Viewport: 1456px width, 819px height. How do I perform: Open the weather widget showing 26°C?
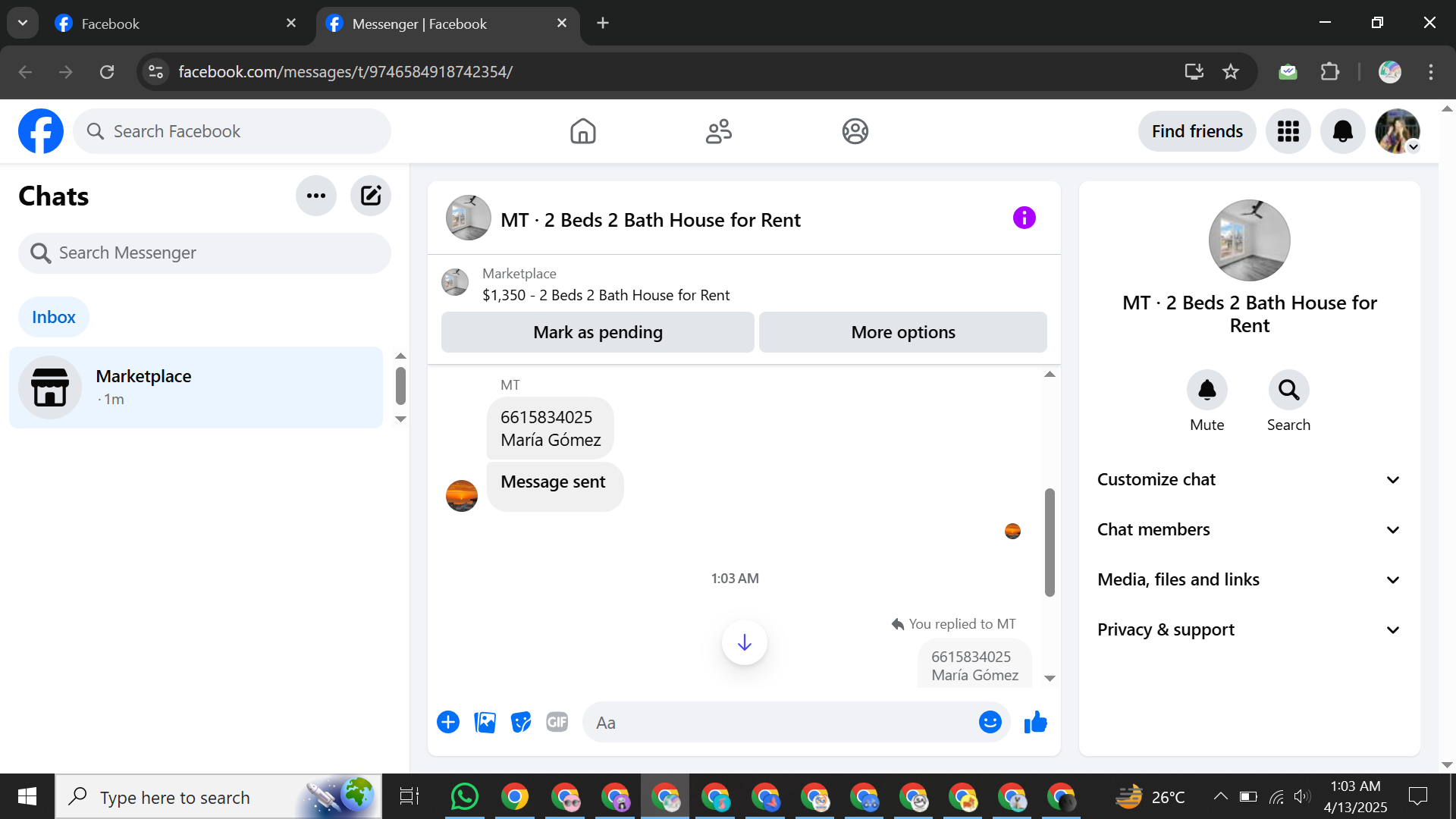click(1150, 796)
